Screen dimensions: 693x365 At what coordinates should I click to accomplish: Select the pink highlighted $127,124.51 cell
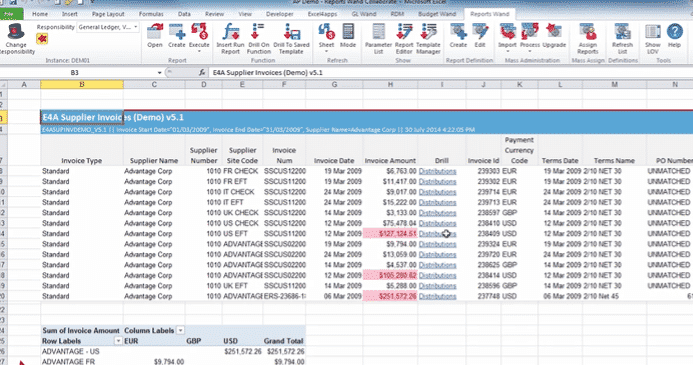click(390, 233)
